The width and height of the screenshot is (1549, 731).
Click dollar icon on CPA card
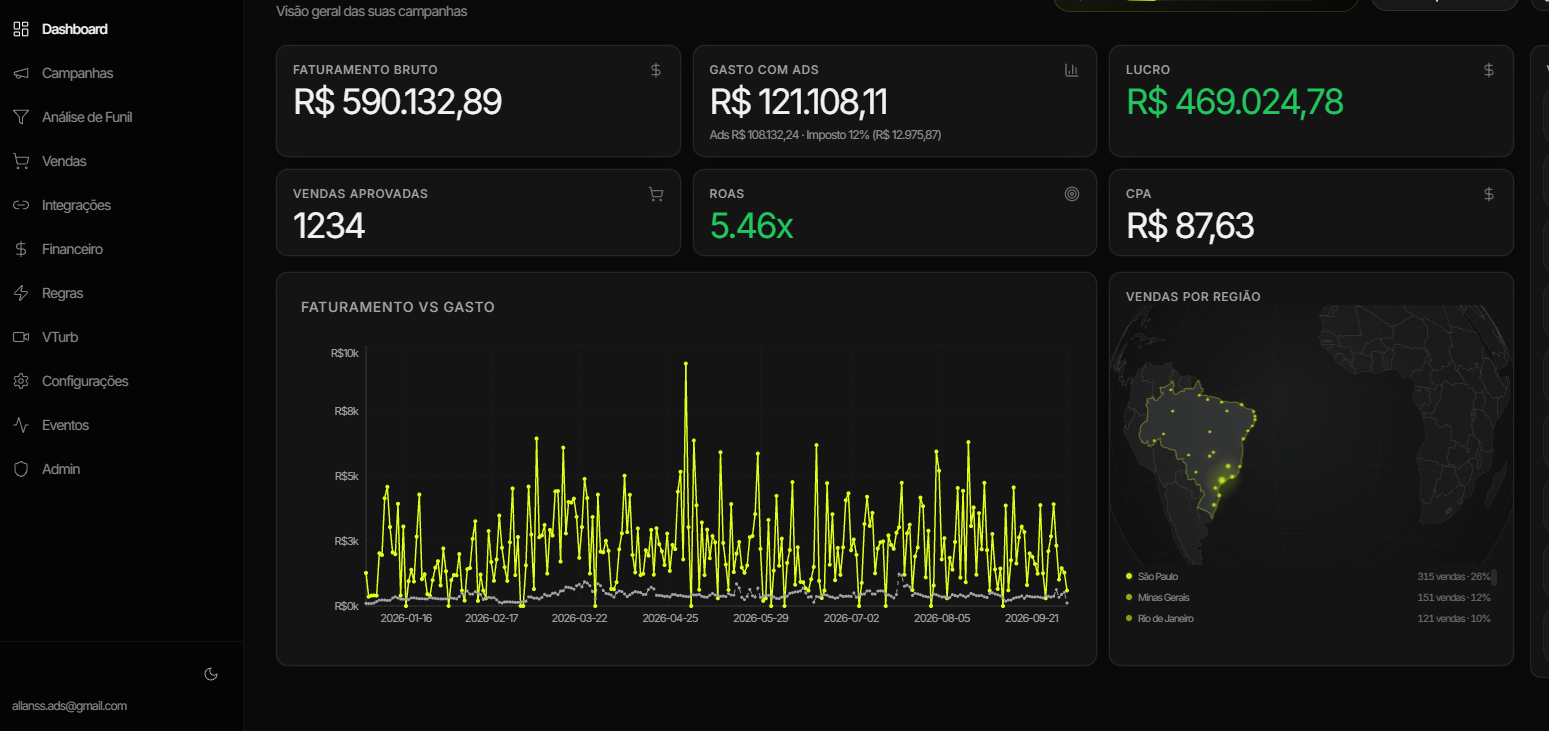(1489, 194)
